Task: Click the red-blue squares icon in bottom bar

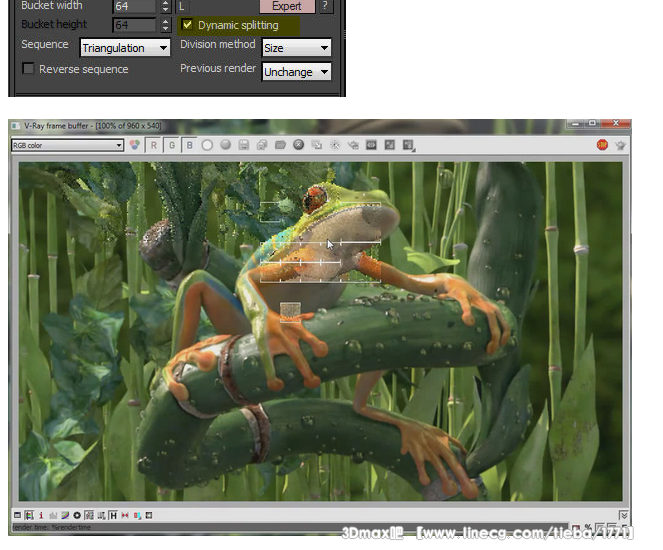Action: click(137, 515)
